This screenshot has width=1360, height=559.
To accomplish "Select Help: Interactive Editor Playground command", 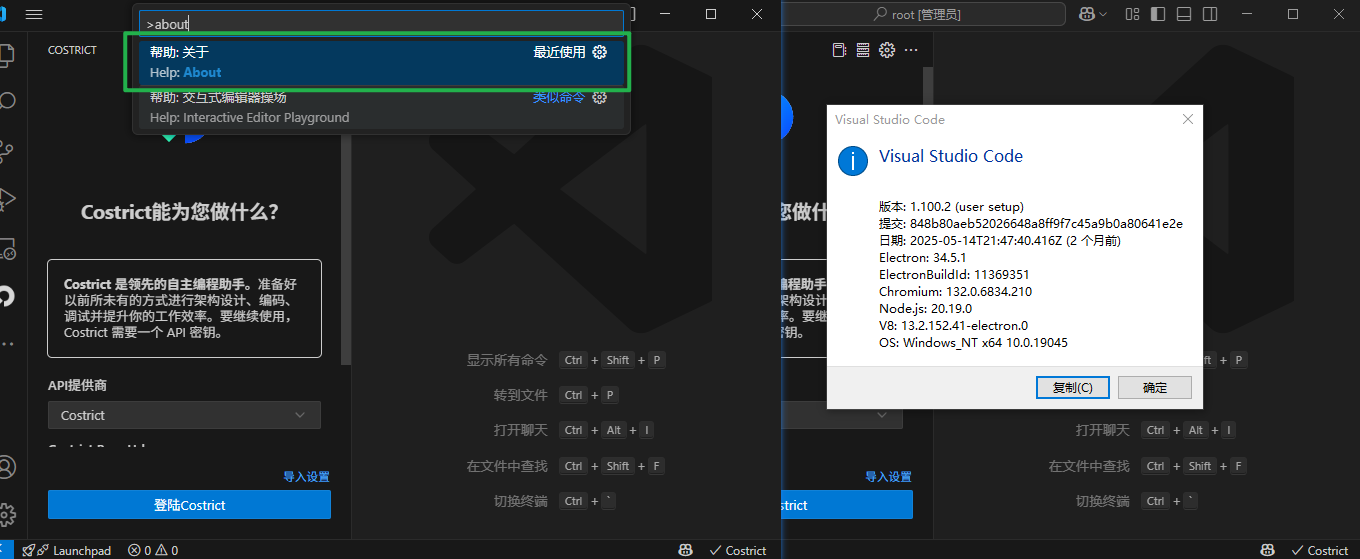I will (377, 108).
